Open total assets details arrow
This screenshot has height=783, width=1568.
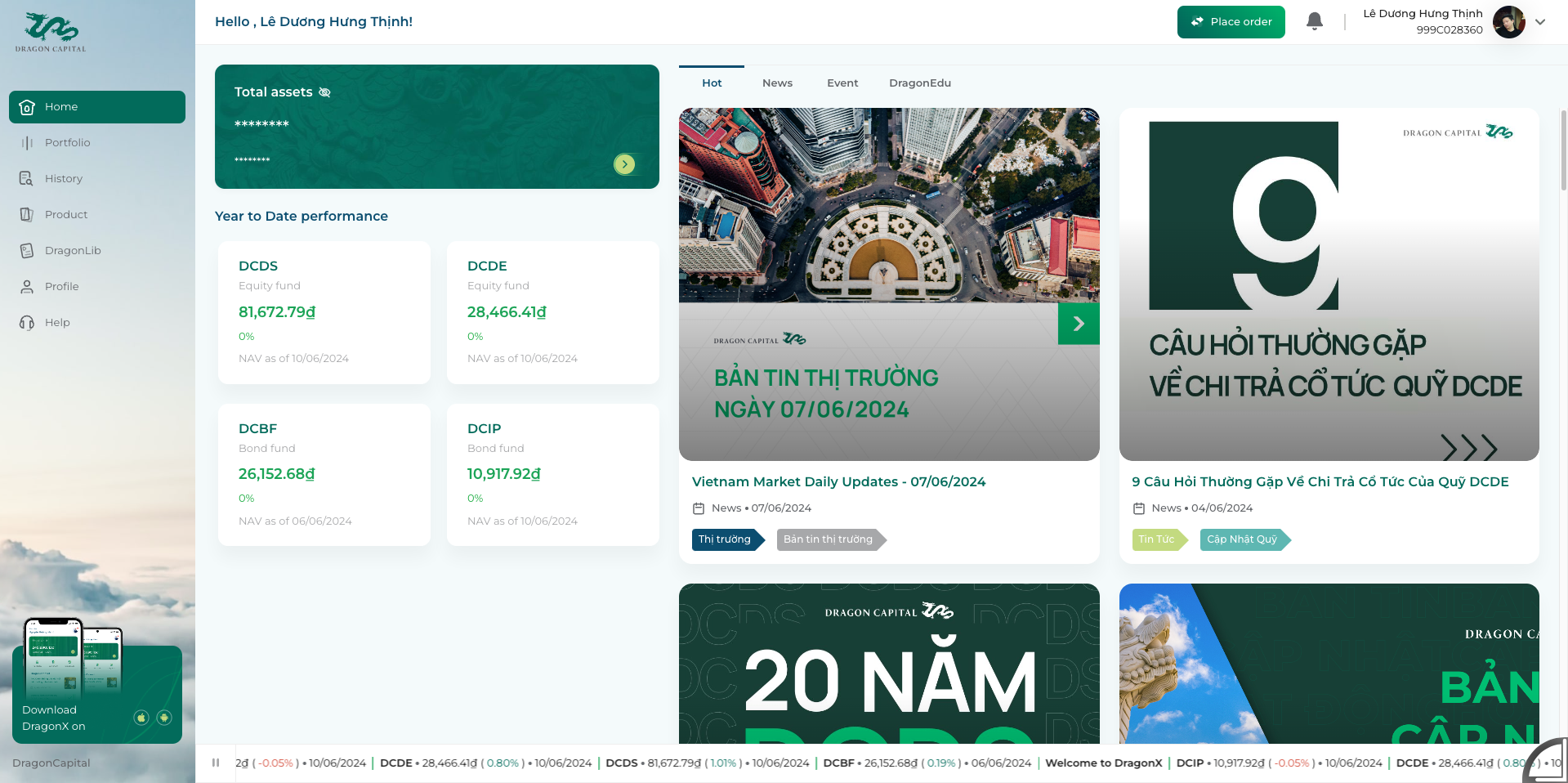click(624, 164)
